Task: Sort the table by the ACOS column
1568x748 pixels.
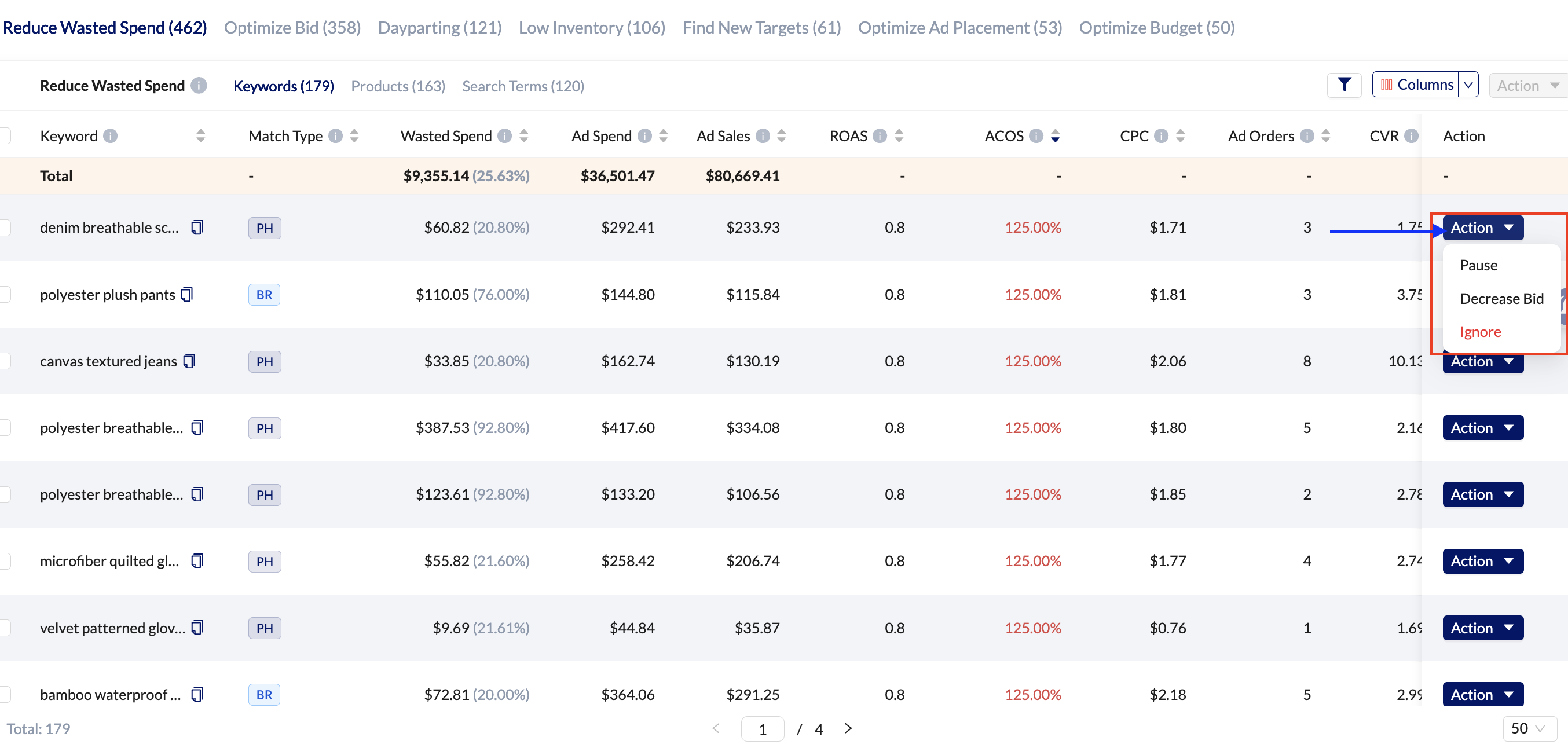Action: point(1056,135)
